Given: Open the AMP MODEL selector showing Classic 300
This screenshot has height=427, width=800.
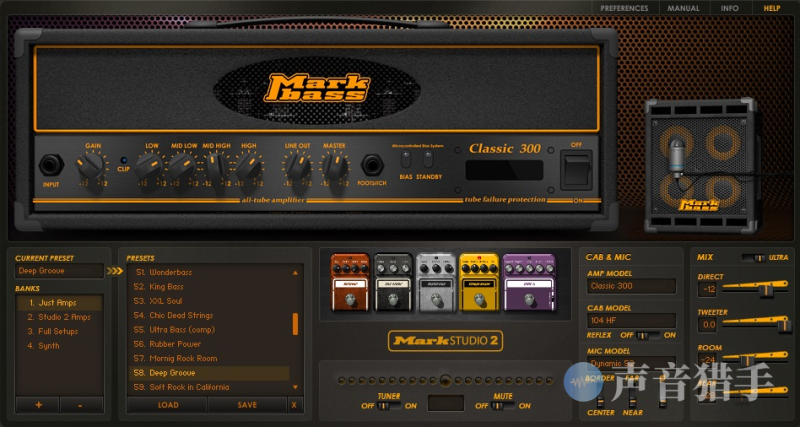Looking at the screenshot, I should point(631,286).
